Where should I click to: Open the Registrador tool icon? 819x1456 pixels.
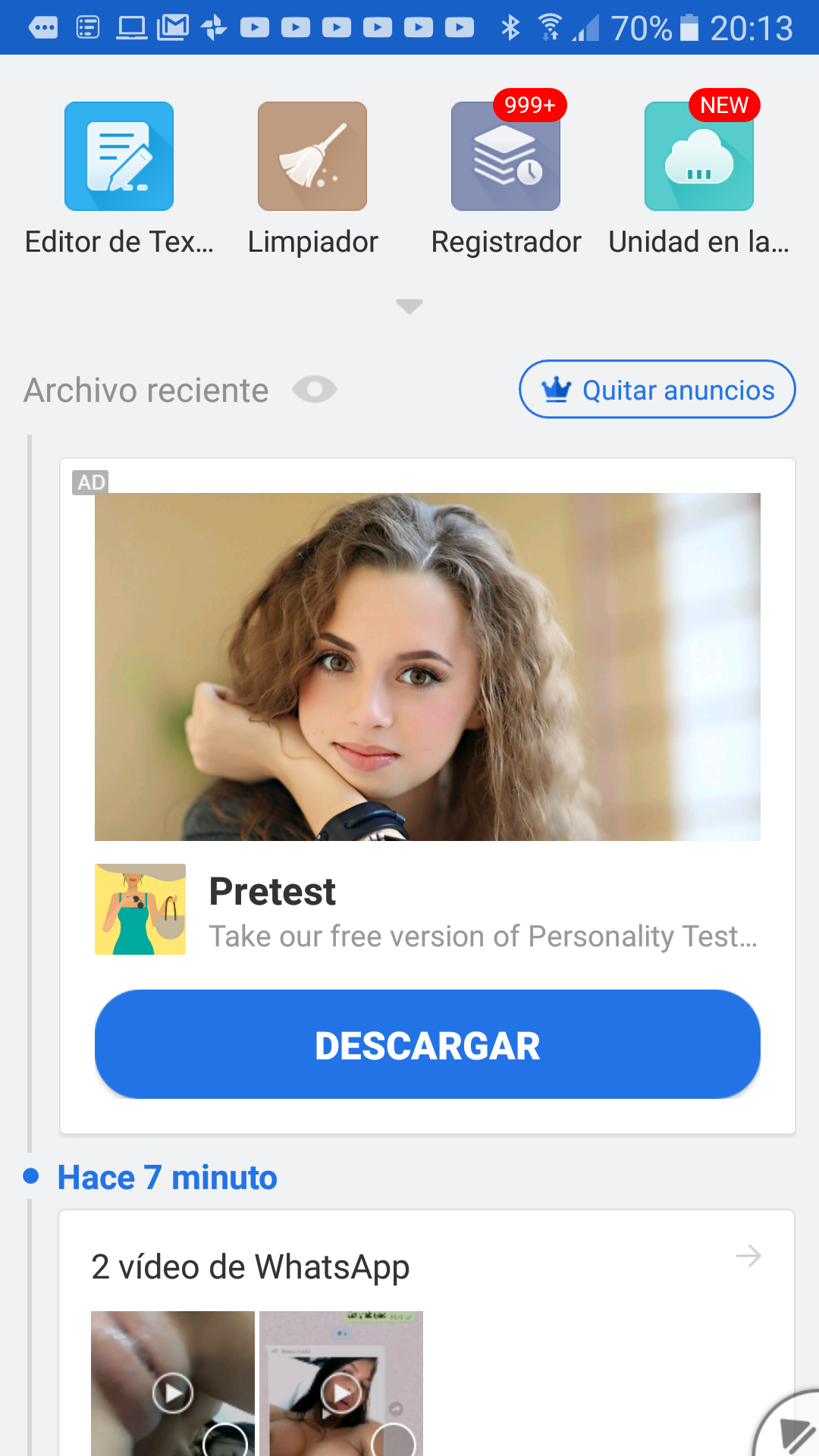(506, 156)
